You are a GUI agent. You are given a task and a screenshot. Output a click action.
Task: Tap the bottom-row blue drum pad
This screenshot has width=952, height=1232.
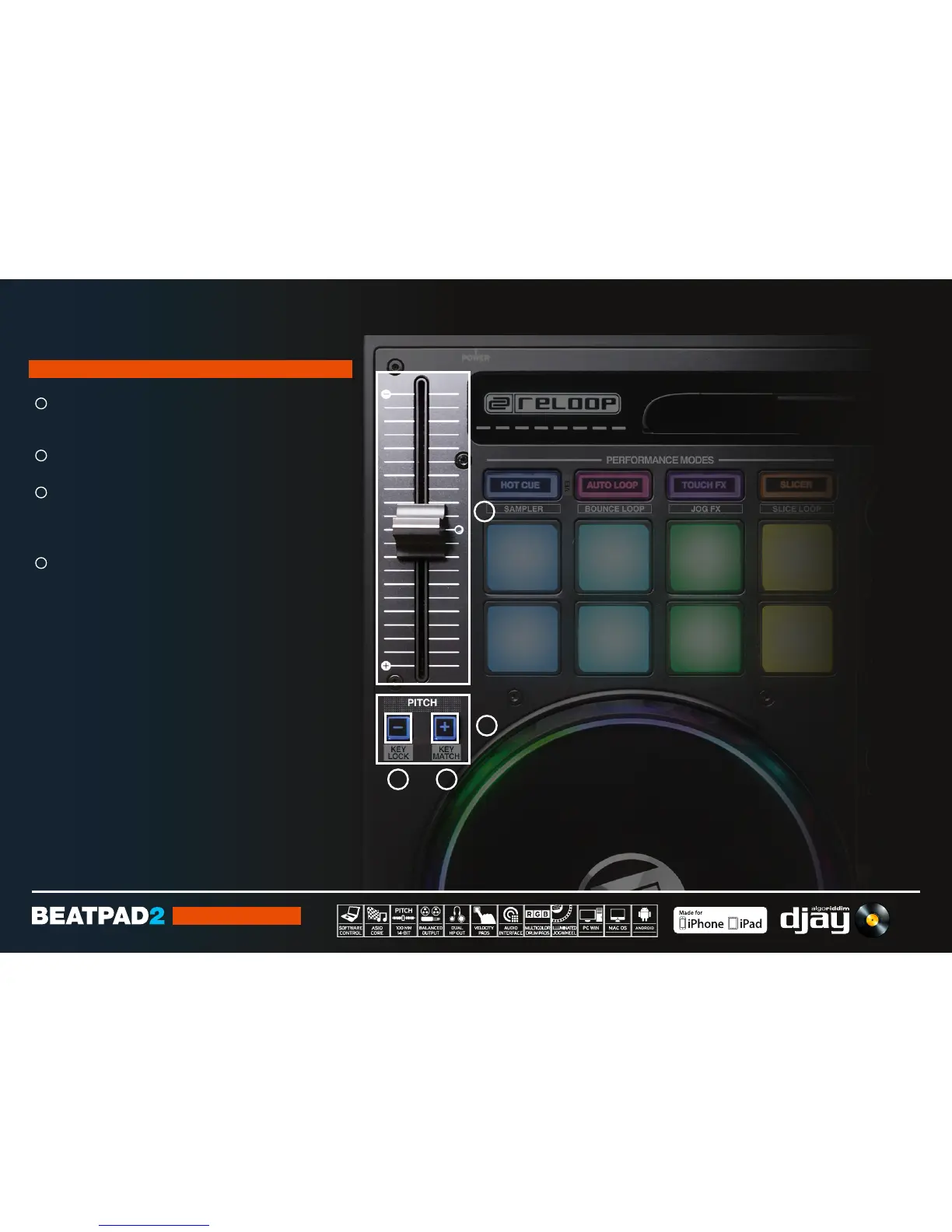point(523,638)
